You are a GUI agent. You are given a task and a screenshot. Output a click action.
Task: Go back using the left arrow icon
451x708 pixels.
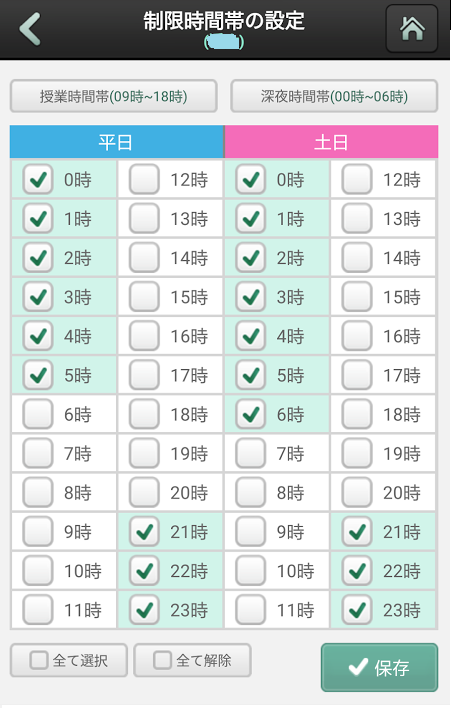pos(30,29)
